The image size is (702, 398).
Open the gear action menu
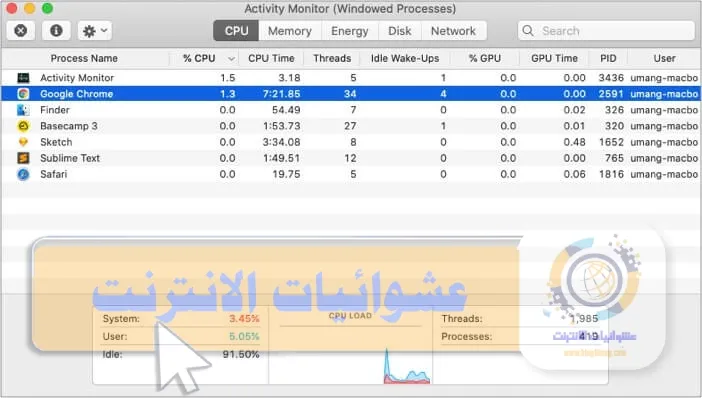95,31
